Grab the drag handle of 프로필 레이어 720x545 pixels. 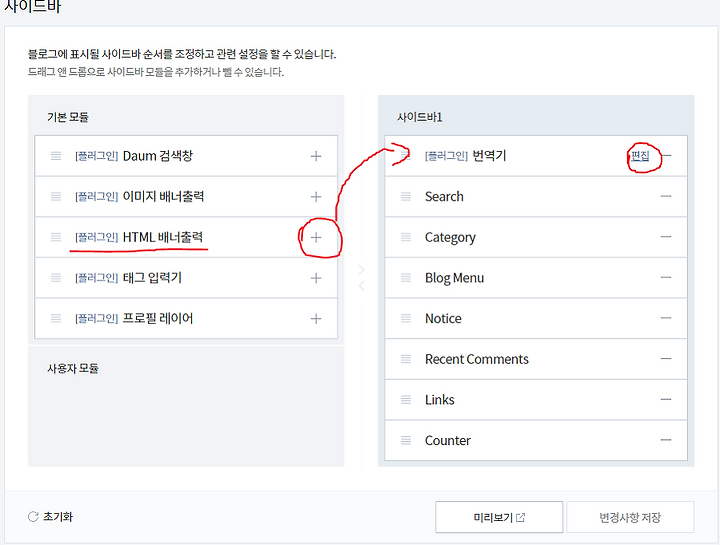tap(56, 319)
